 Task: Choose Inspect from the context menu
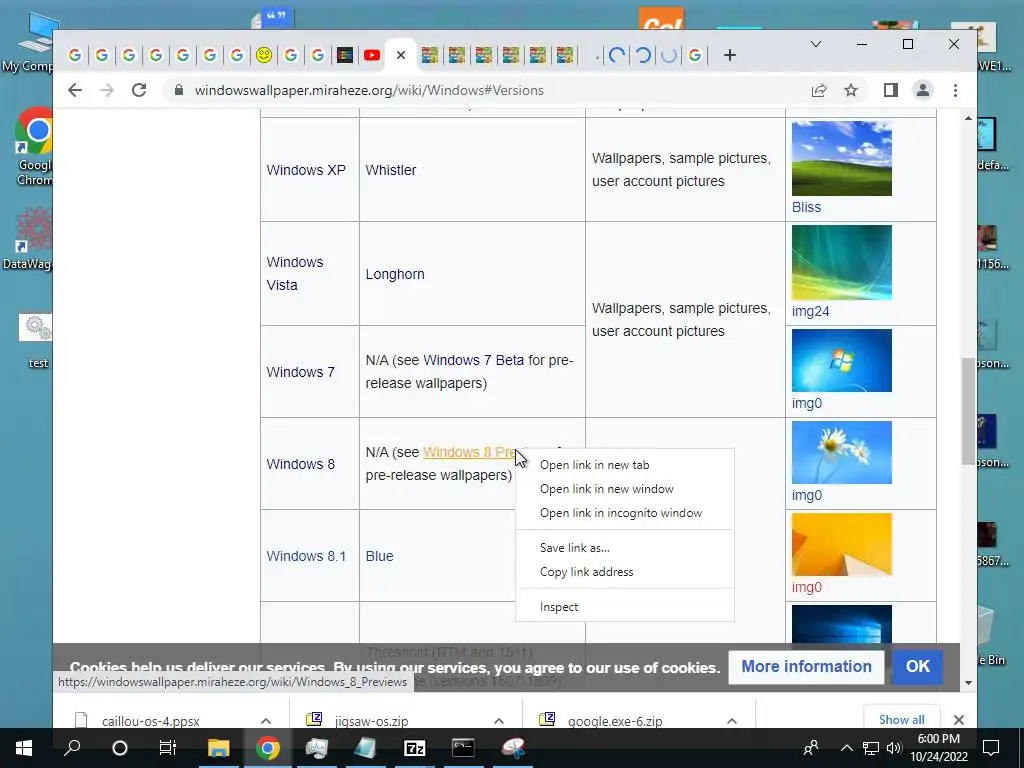(x=625, y=607)
